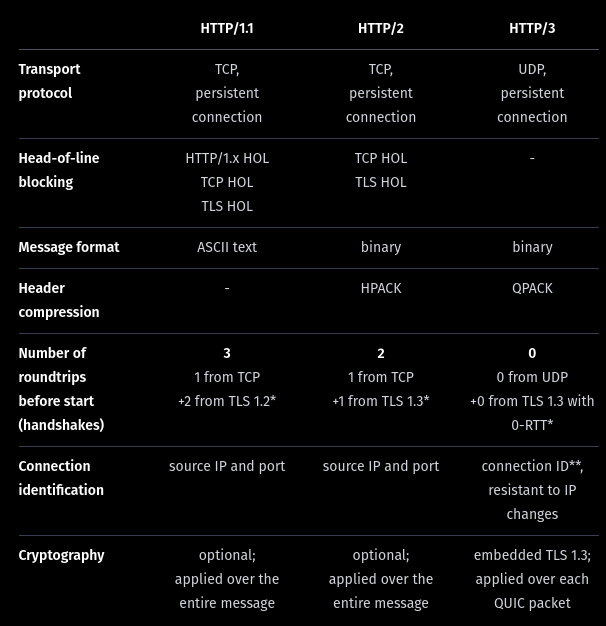
Task: Click the HTTP/2 column header
Action: pyautogui.click(x=381, y=28)
